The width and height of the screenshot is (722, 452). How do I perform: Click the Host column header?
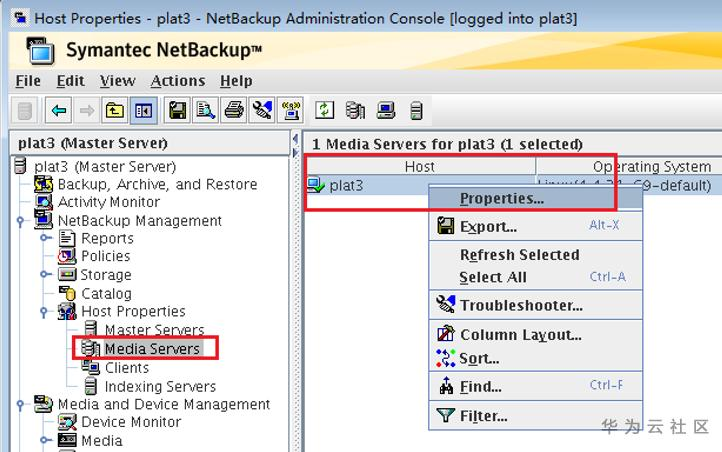click(420, 166)
